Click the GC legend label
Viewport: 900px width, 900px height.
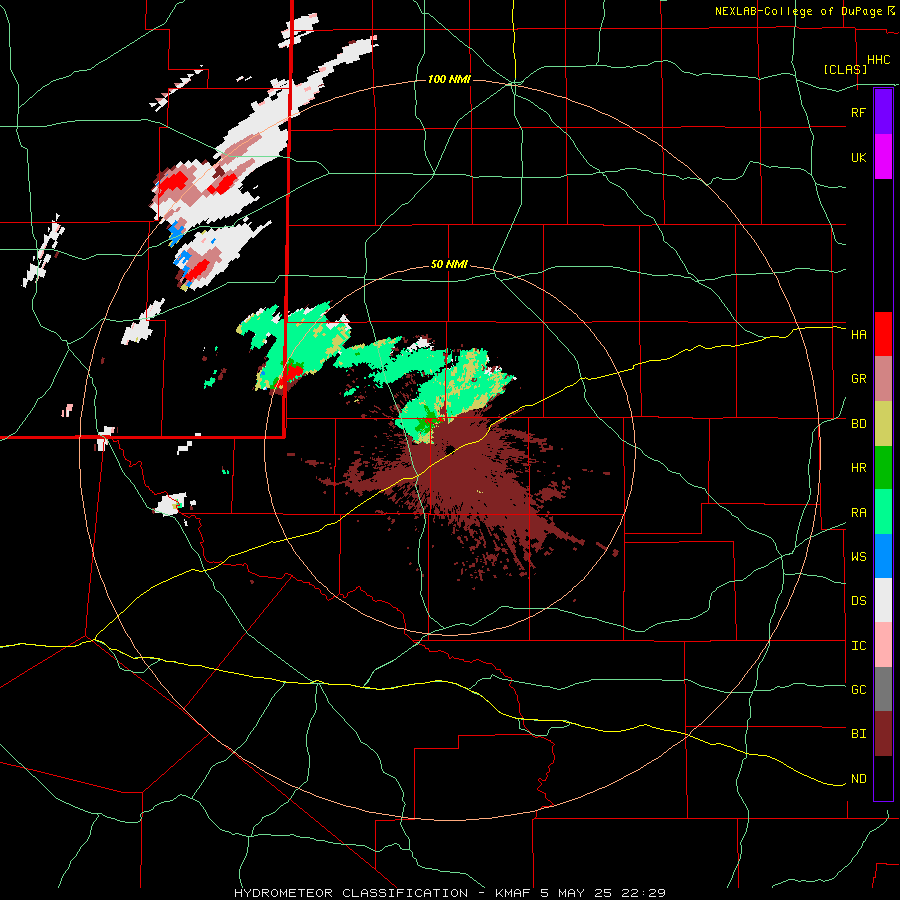(x=858, y=690)
